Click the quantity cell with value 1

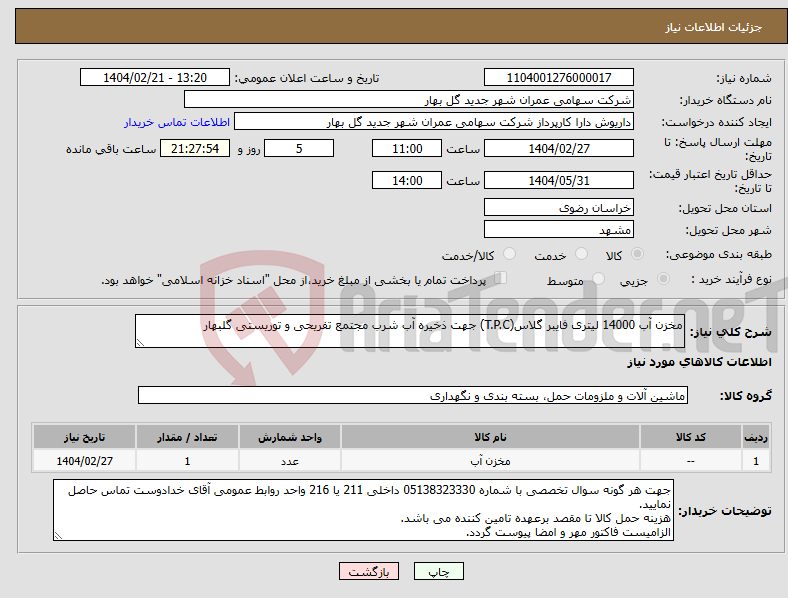click(187, 461)
